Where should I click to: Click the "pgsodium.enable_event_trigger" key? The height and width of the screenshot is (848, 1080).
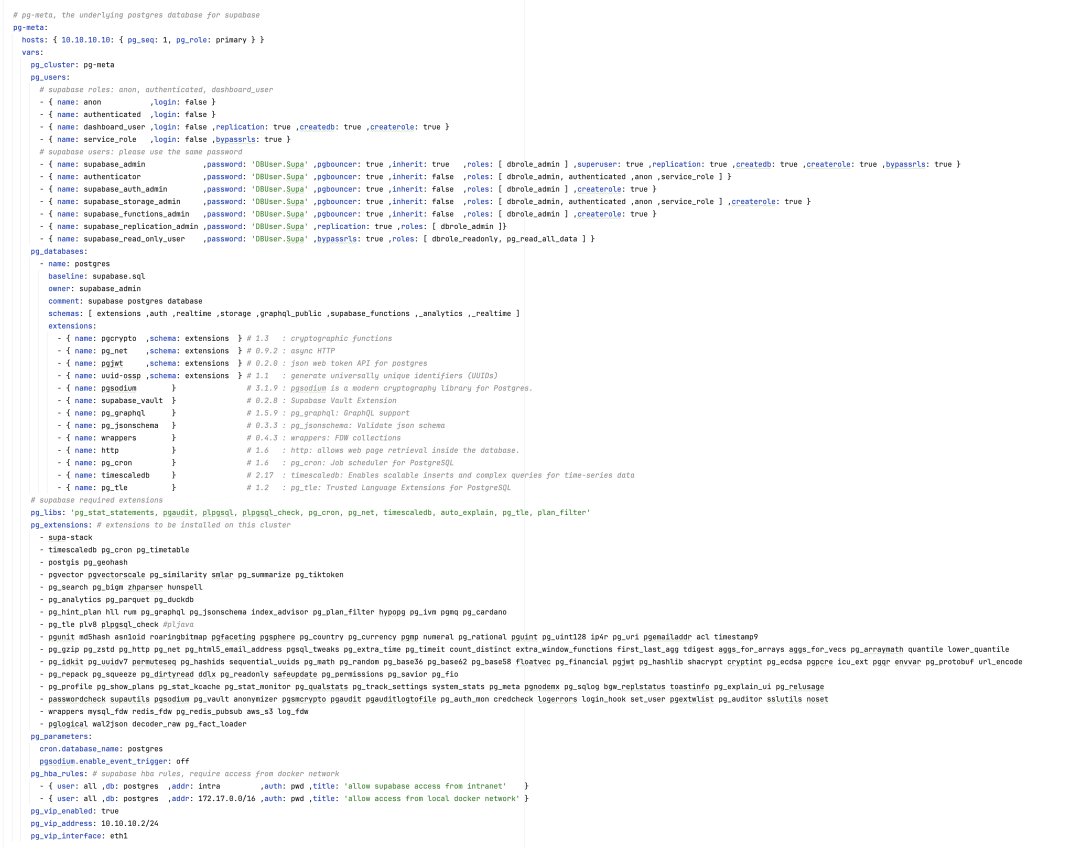point(103,761)
